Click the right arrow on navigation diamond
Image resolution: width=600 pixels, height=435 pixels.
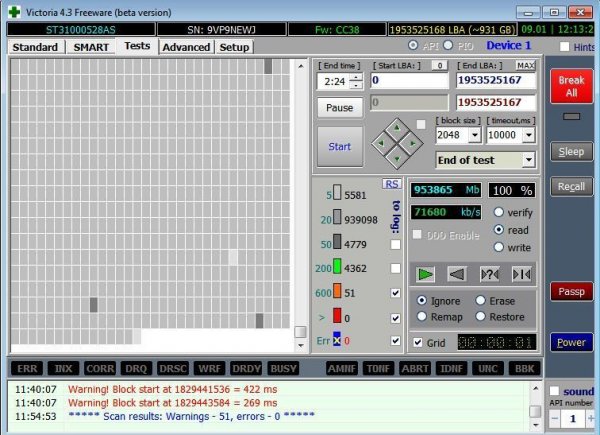[412, 144]
